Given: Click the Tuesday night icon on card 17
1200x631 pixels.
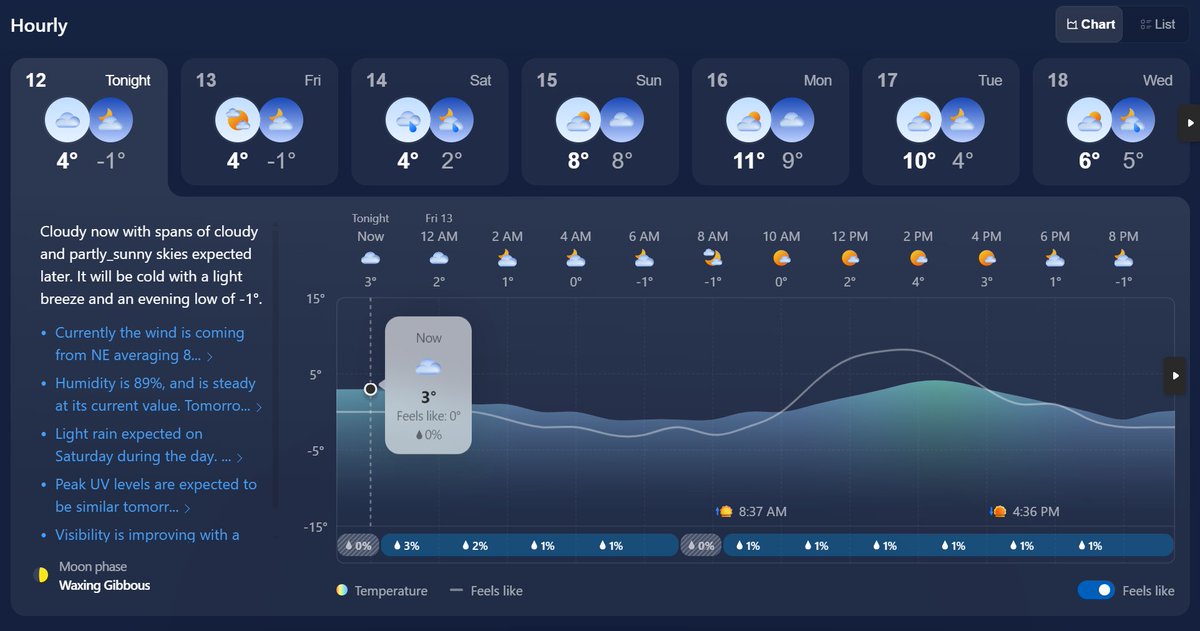Looking at the screenshot, I should (x=962, y=121).
